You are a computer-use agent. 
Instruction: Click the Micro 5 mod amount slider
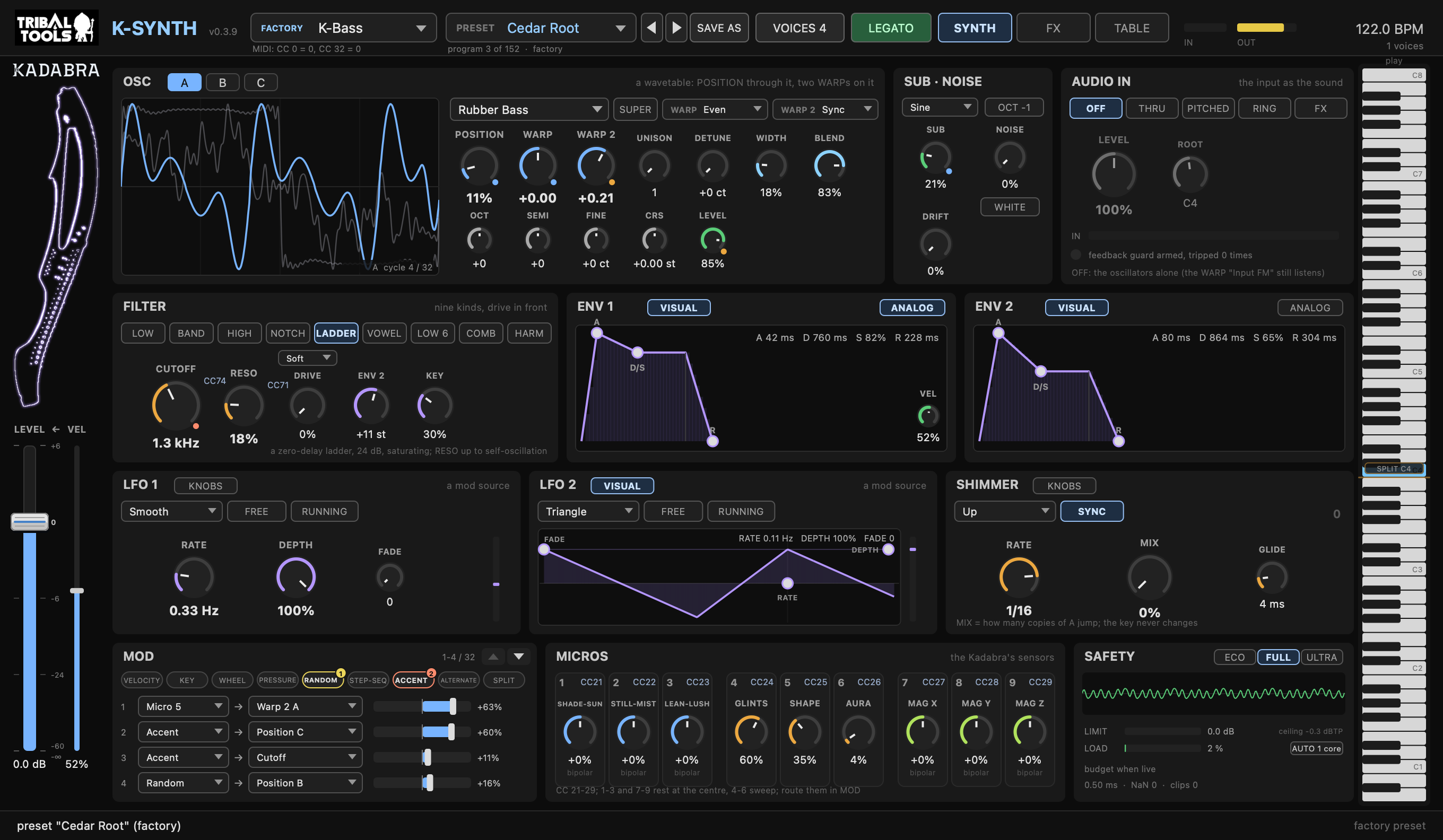[x=421, y=706]
